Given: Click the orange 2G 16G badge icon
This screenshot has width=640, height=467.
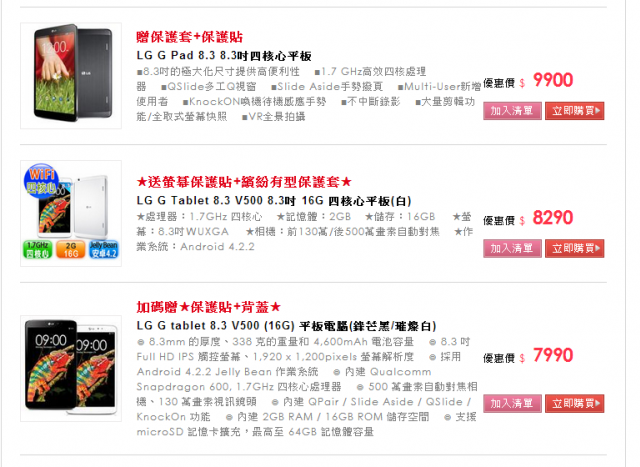Looking at the screenshot, I should pos(71,250).
